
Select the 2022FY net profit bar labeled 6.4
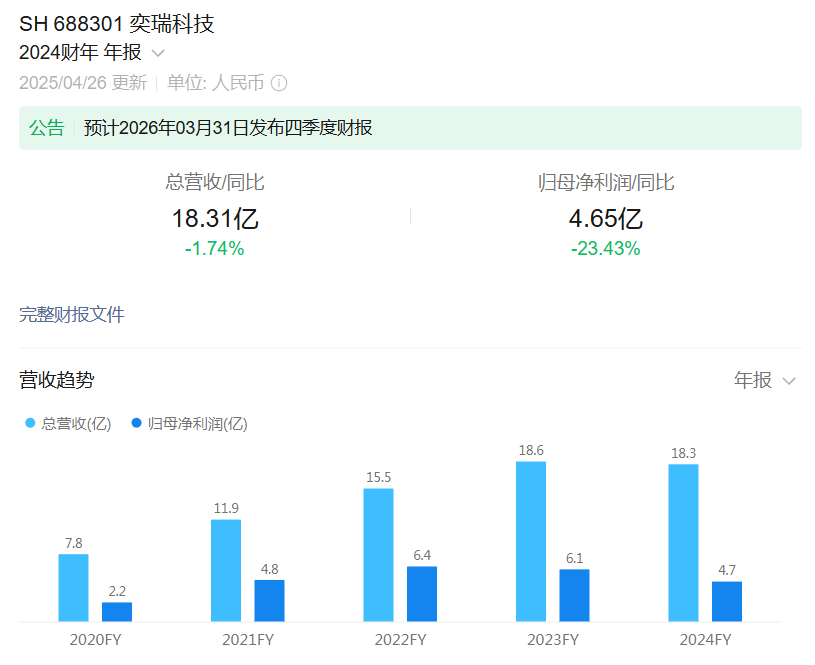(x=422, y=594)
